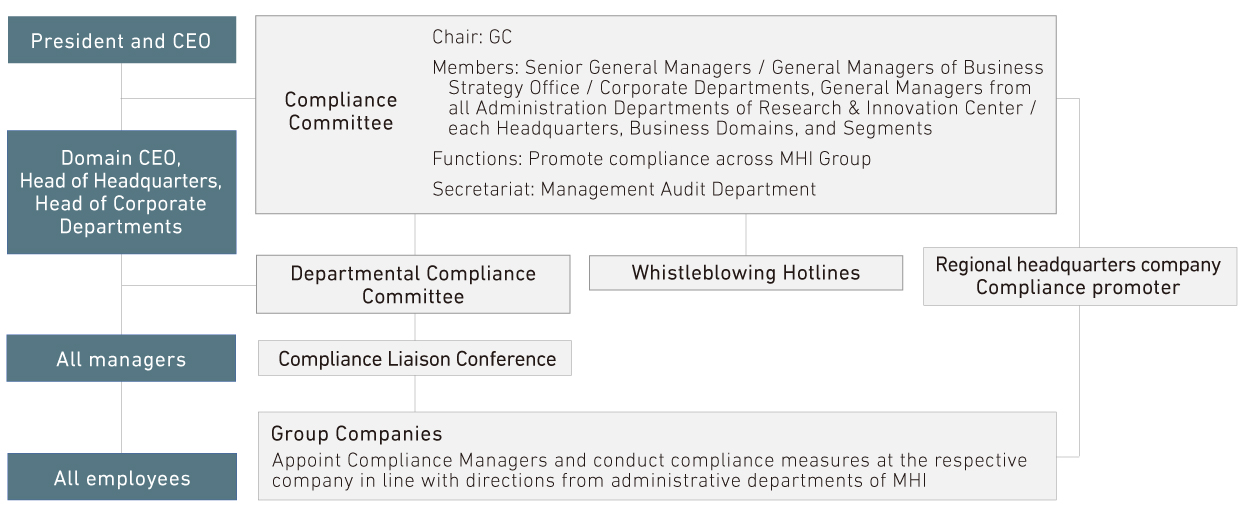Click the Compliance Committee label
Image resolution: width=1246 pixels, height=519 pixels.
click(x=341, y=111)
